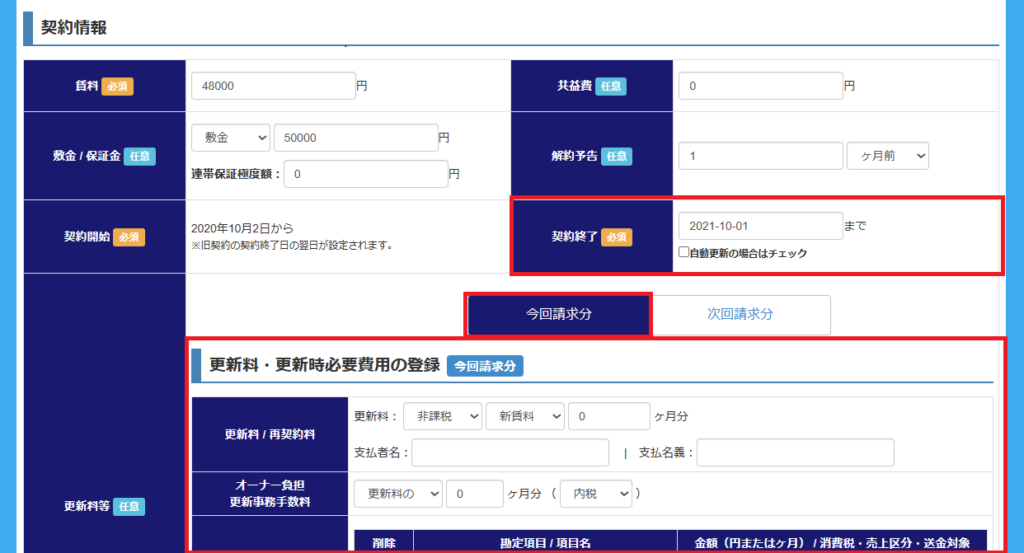Enable the 自動更新の場合はチェック checkbox
Viewport: 1024px width, 553px height.
[x=684, y=253]
